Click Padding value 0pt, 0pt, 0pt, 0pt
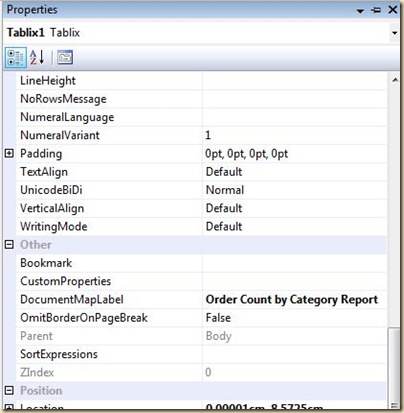 pyautogui.click(x=246, y=154)
